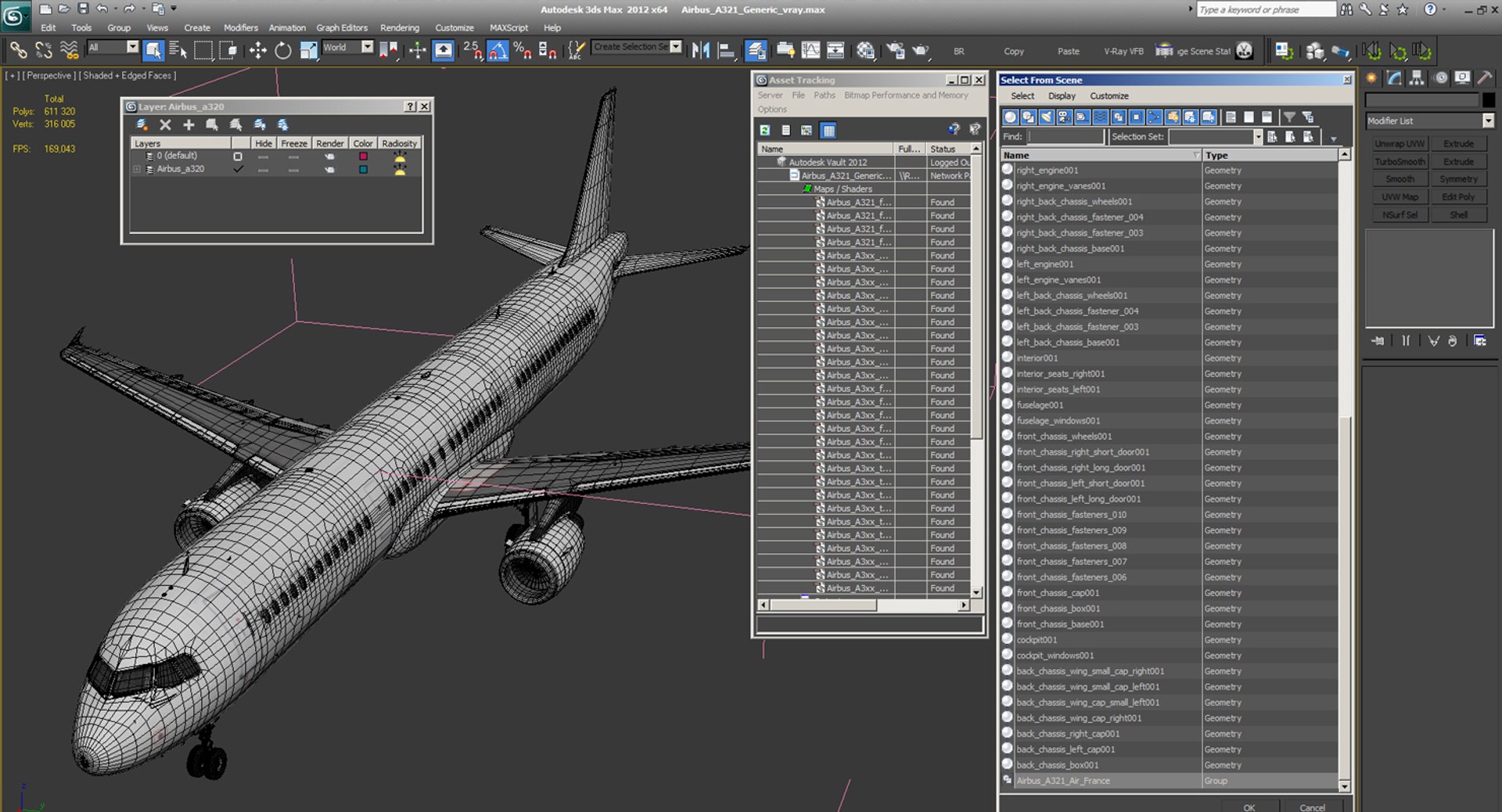Image resolution: width=1502 pixels, height=812 pixels.
Task: Click the Undo arrow in quick access bar
Action: (x=102, y=9)
